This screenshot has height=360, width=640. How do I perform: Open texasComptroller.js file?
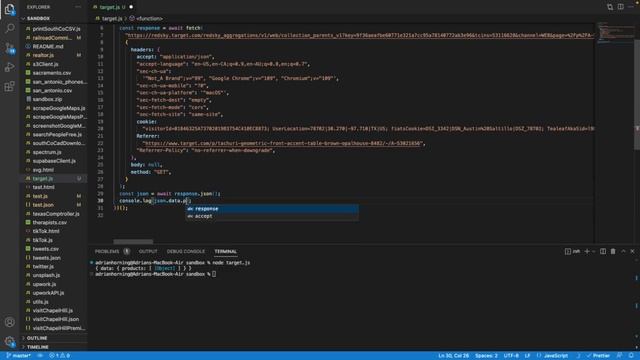pos(56,213)
